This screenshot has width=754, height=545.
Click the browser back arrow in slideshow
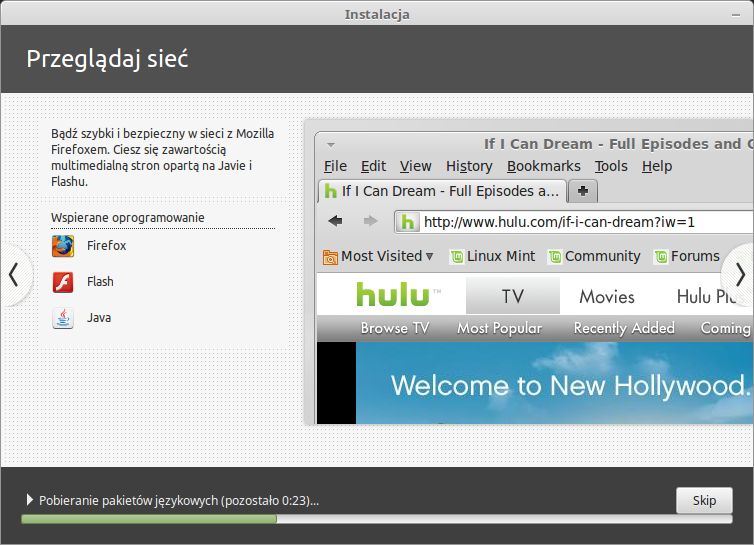coord(335,221)
